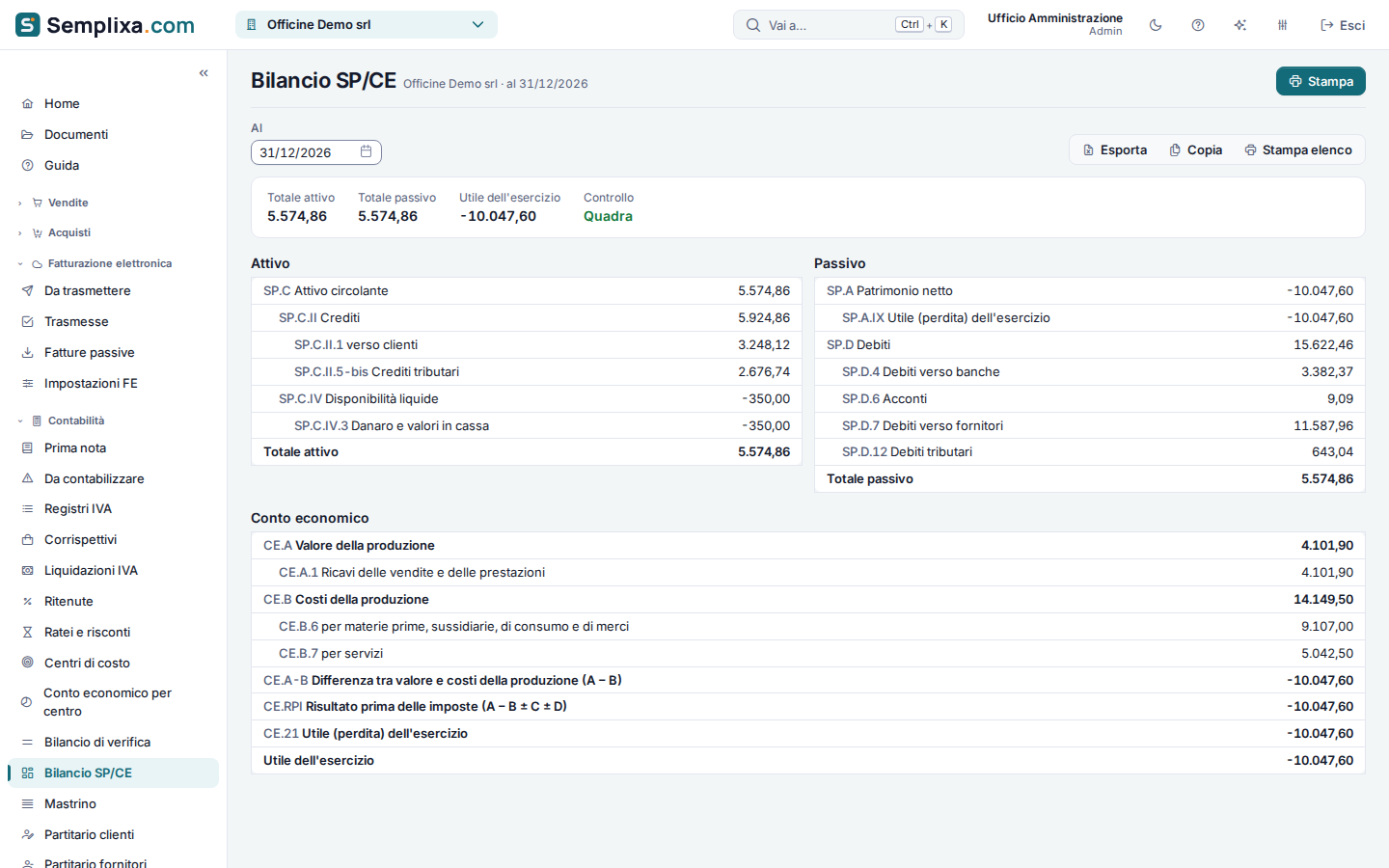
Task: Open Mastrino page
Action: click(x=113, y=803)
